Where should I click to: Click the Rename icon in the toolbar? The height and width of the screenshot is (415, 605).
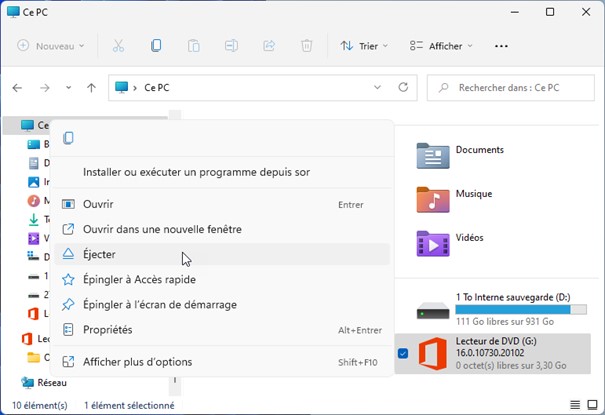pyautogui.click(x=231, y=46)
